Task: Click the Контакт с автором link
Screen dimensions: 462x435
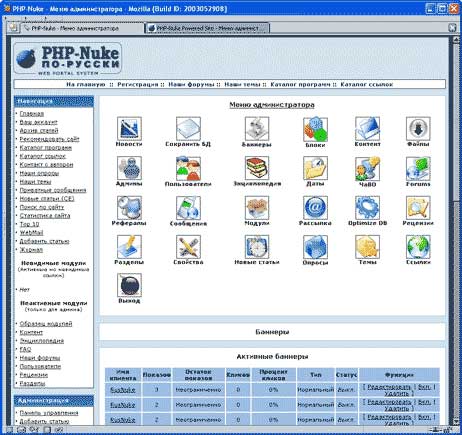Action: coord(46,165)
